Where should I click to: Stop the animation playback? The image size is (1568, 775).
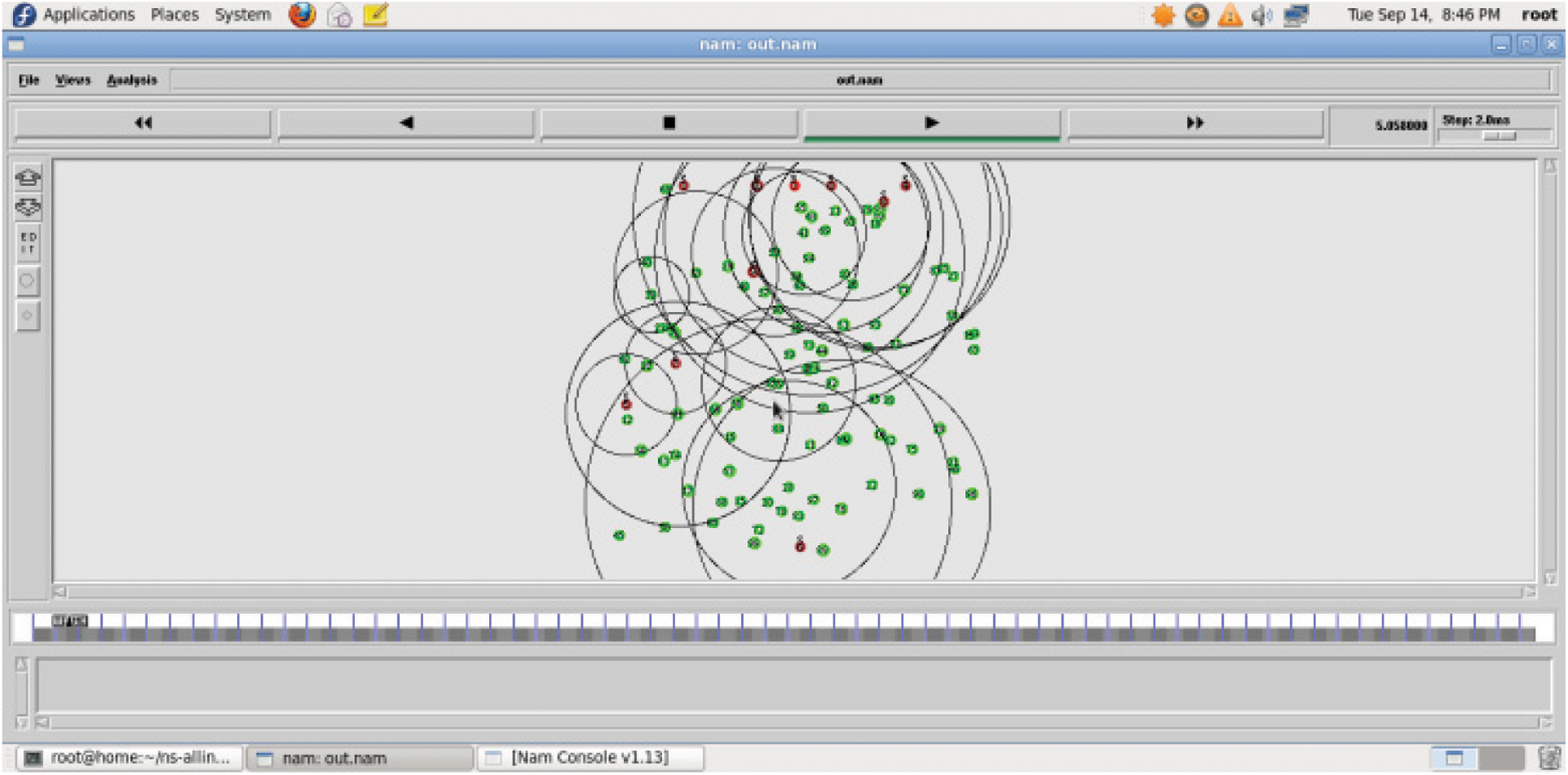click(669, 123)
